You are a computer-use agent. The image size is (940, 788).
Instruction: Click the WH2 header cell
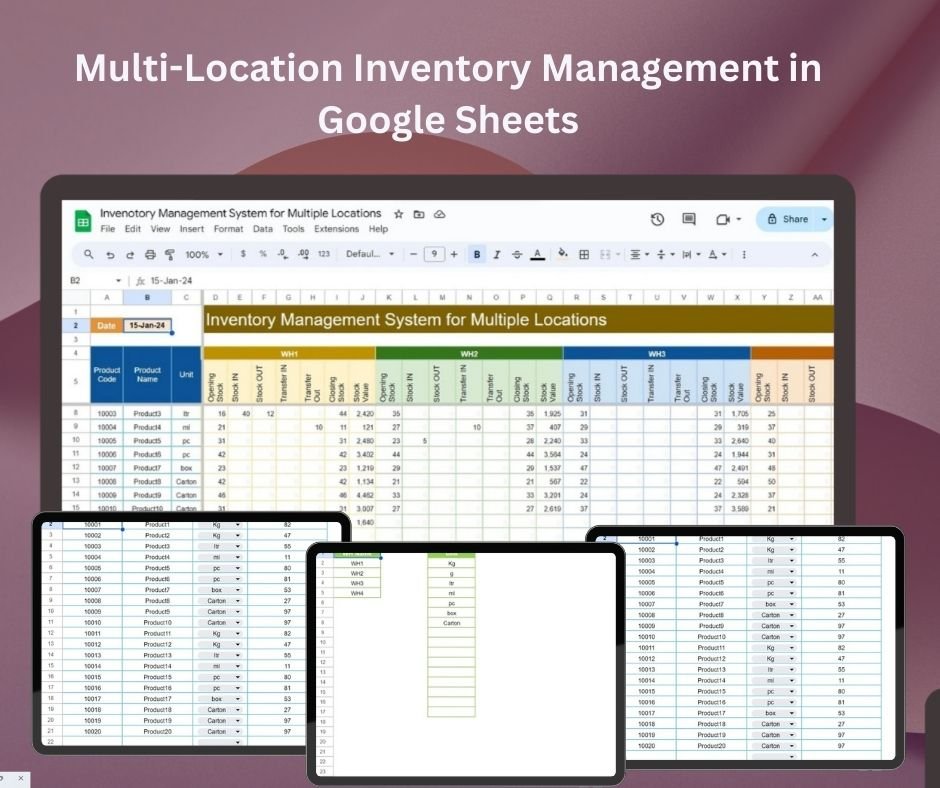click(469, 354)
